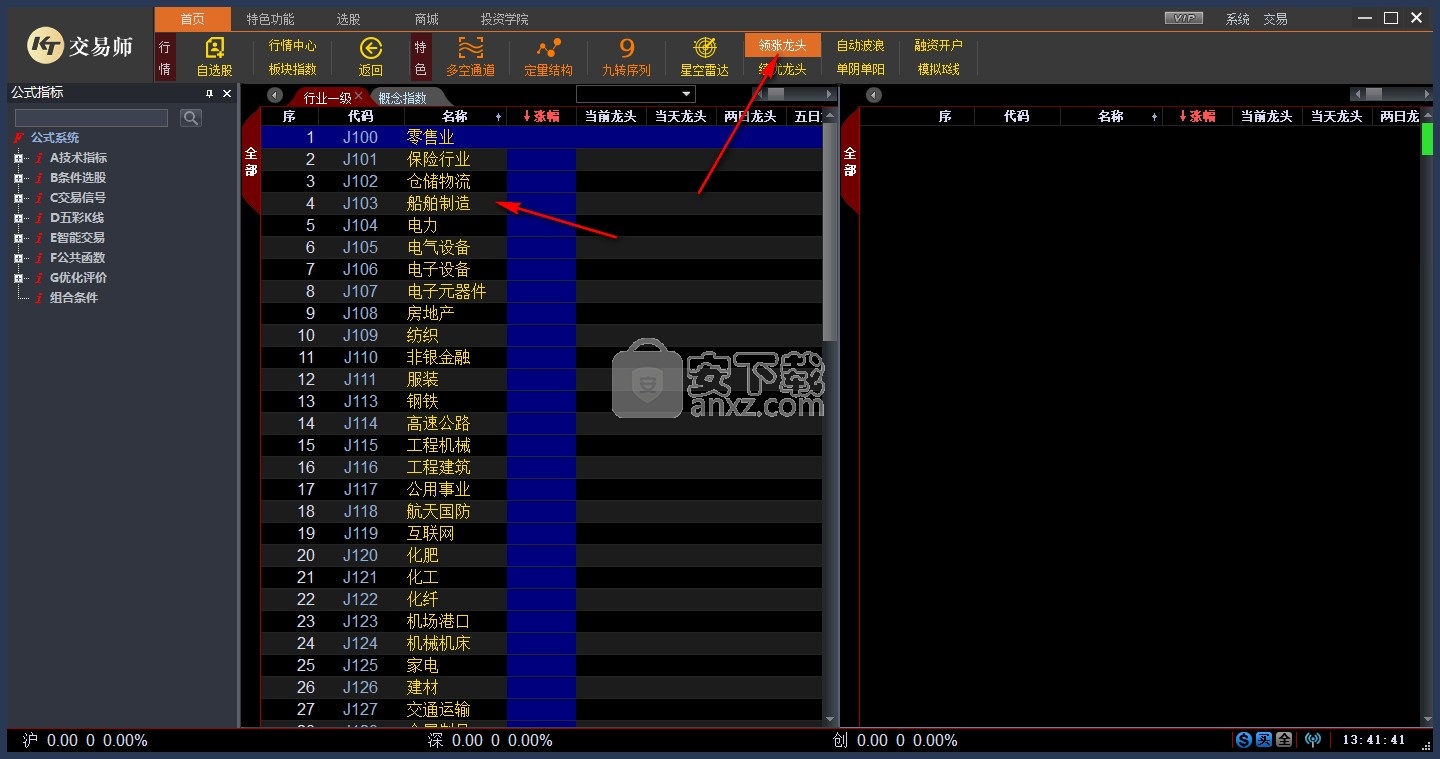Image resolution: width=1440 pixels, height=759 pixels.
Task: Open the 选股 tab
Action: [x=348, y=19]
